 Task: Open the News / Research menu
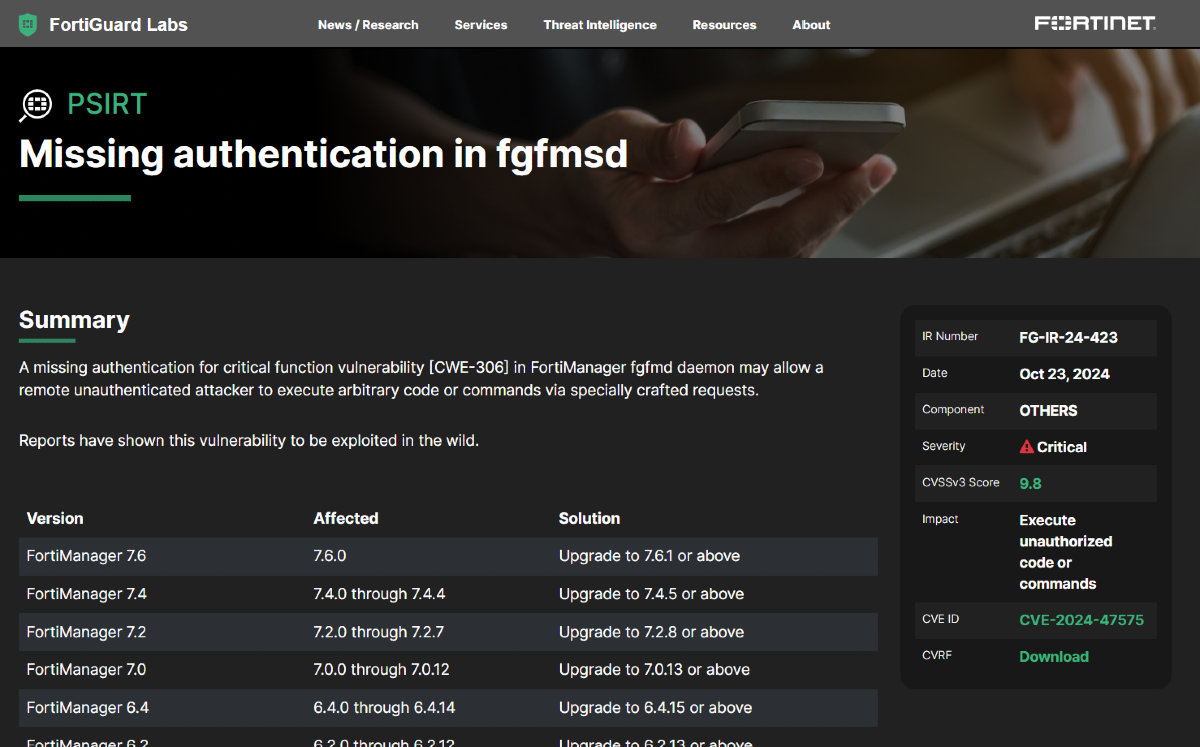[368, 25]
